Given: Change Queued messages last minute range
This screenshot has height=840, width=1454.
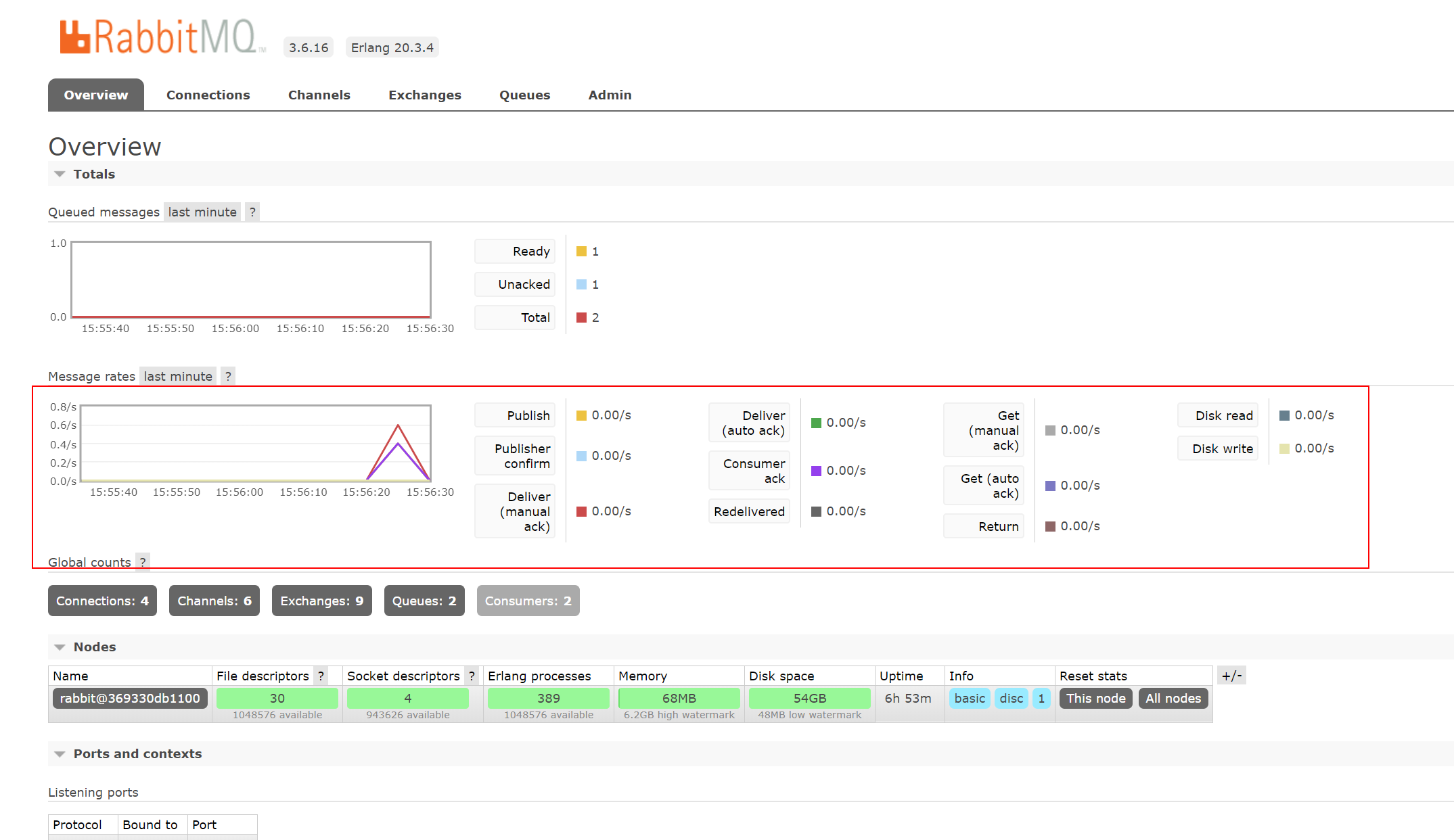Looking at the screenshot, I should (202, 212).
